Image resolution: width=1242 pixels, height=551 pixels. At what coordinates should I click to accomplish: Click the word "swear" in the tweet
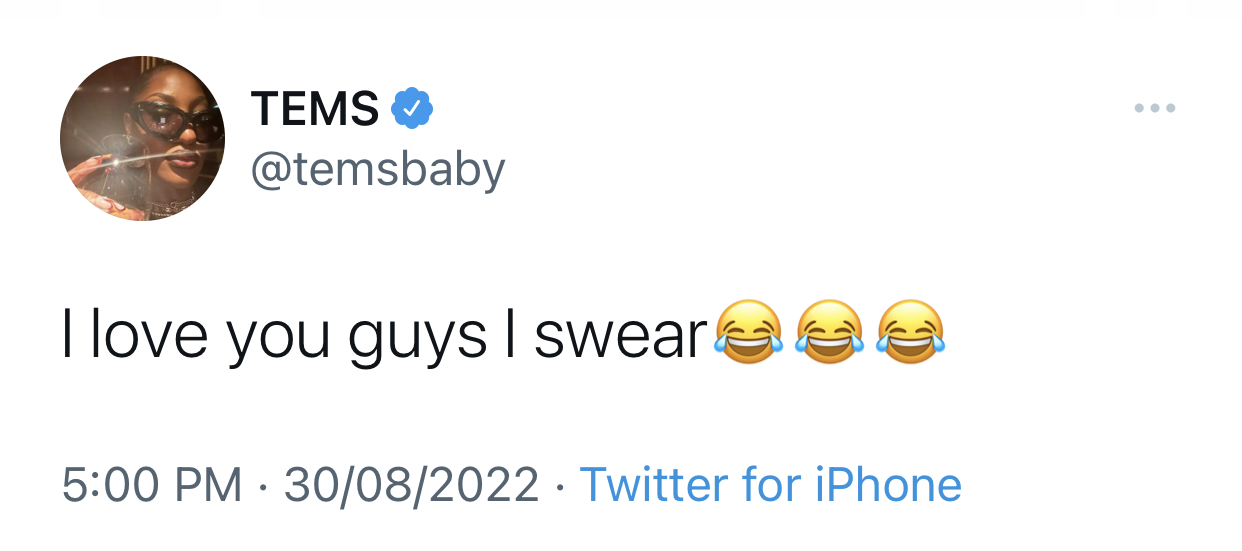(x=621, y=338)
